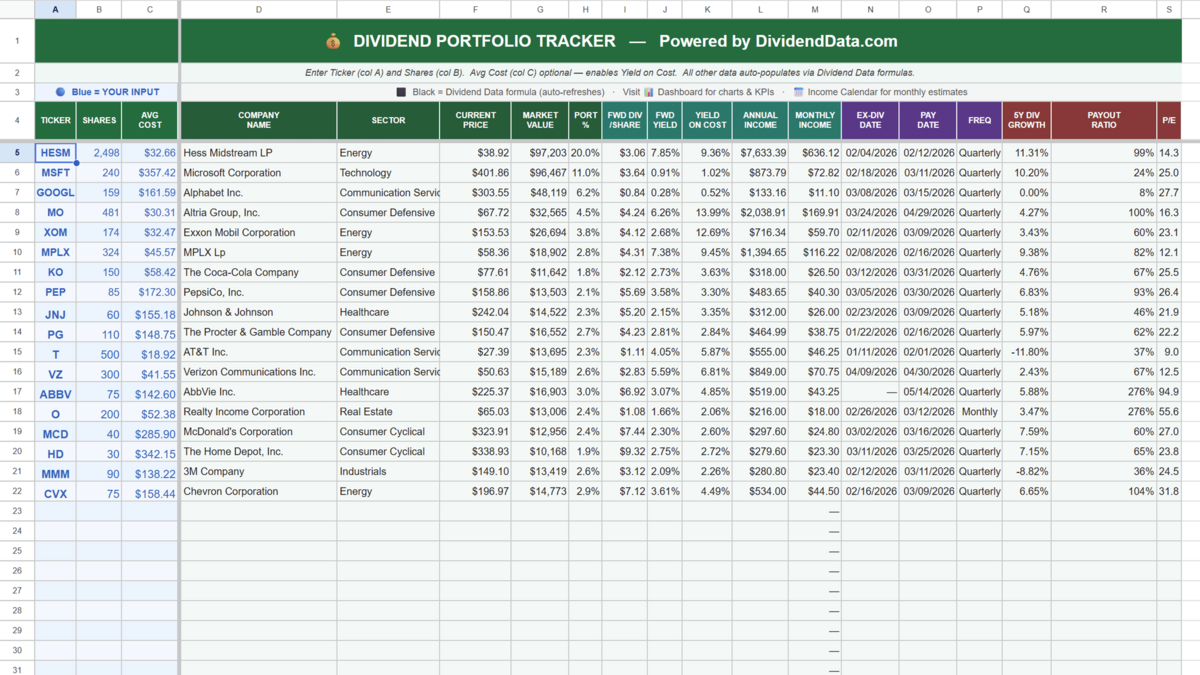Click the Industrials sector cell
This screenshot has height=675, width=1200.
pos(388,471)
